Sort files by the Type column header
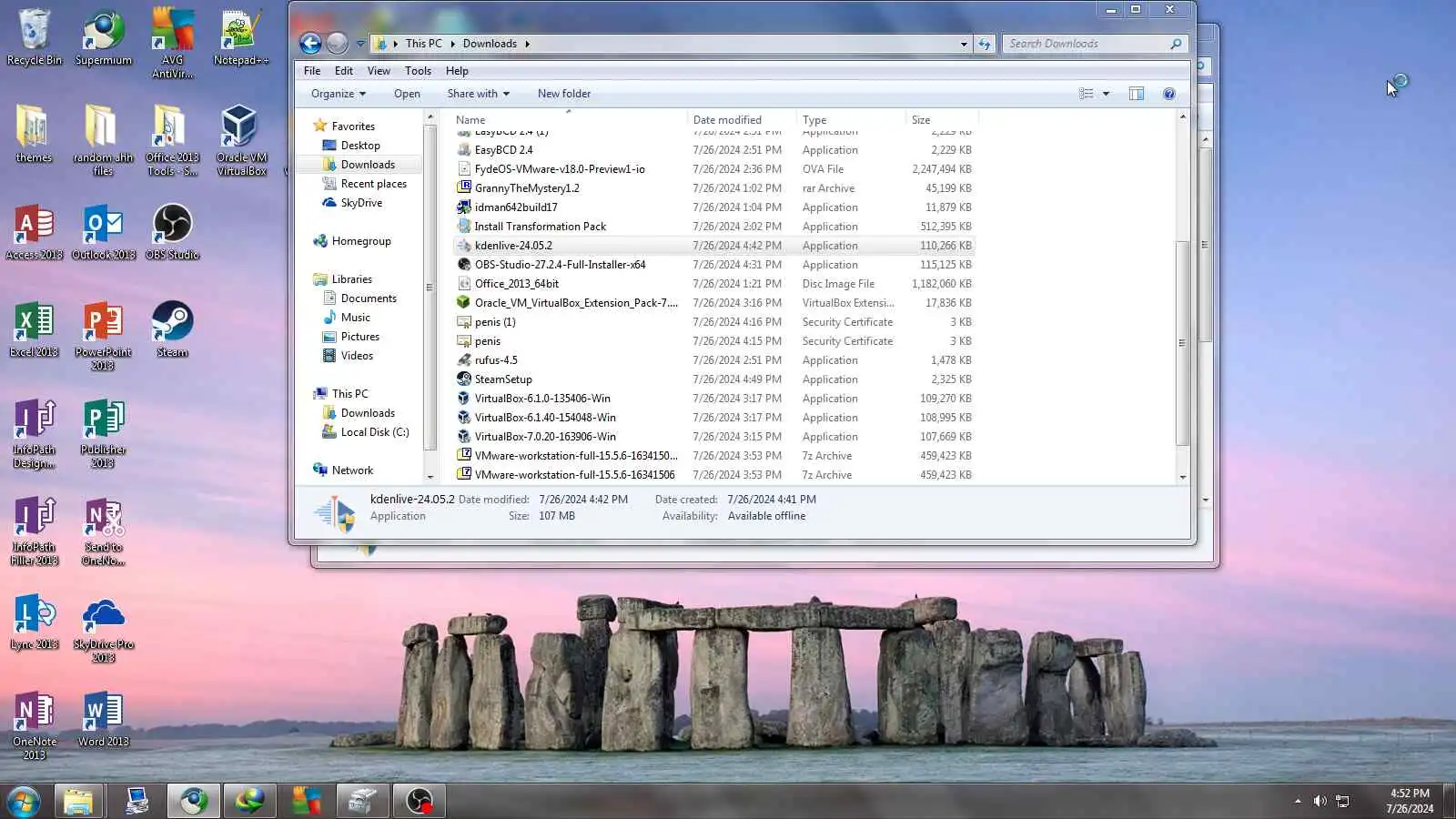The width and height of the screenshot is (1456, 819). click(852, 119)
